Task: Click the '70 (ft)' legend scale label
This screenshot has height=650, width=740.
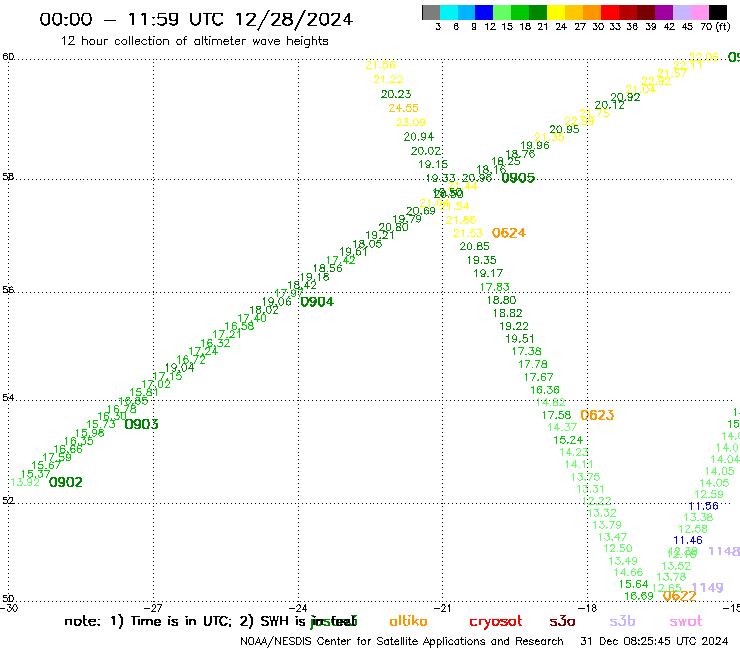Action: (x=715, y=26)
